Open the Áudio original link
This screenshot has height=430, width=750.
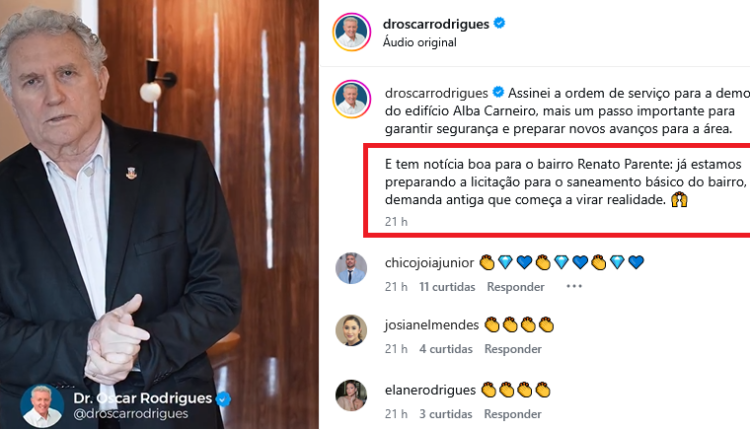[x=419, y=43]
